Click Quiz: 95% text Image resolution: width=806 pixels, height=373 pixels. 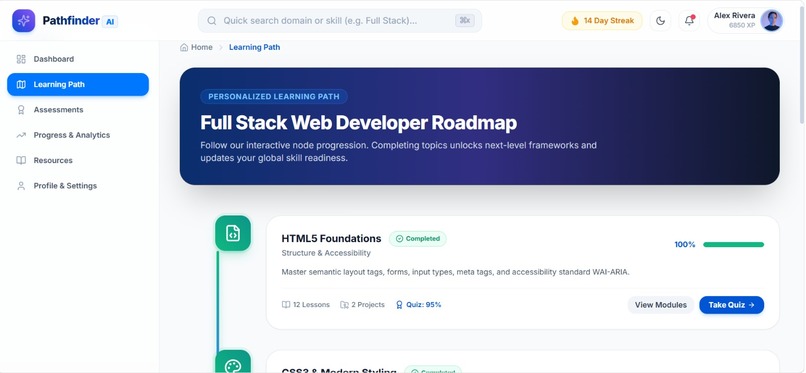[424, 305]
